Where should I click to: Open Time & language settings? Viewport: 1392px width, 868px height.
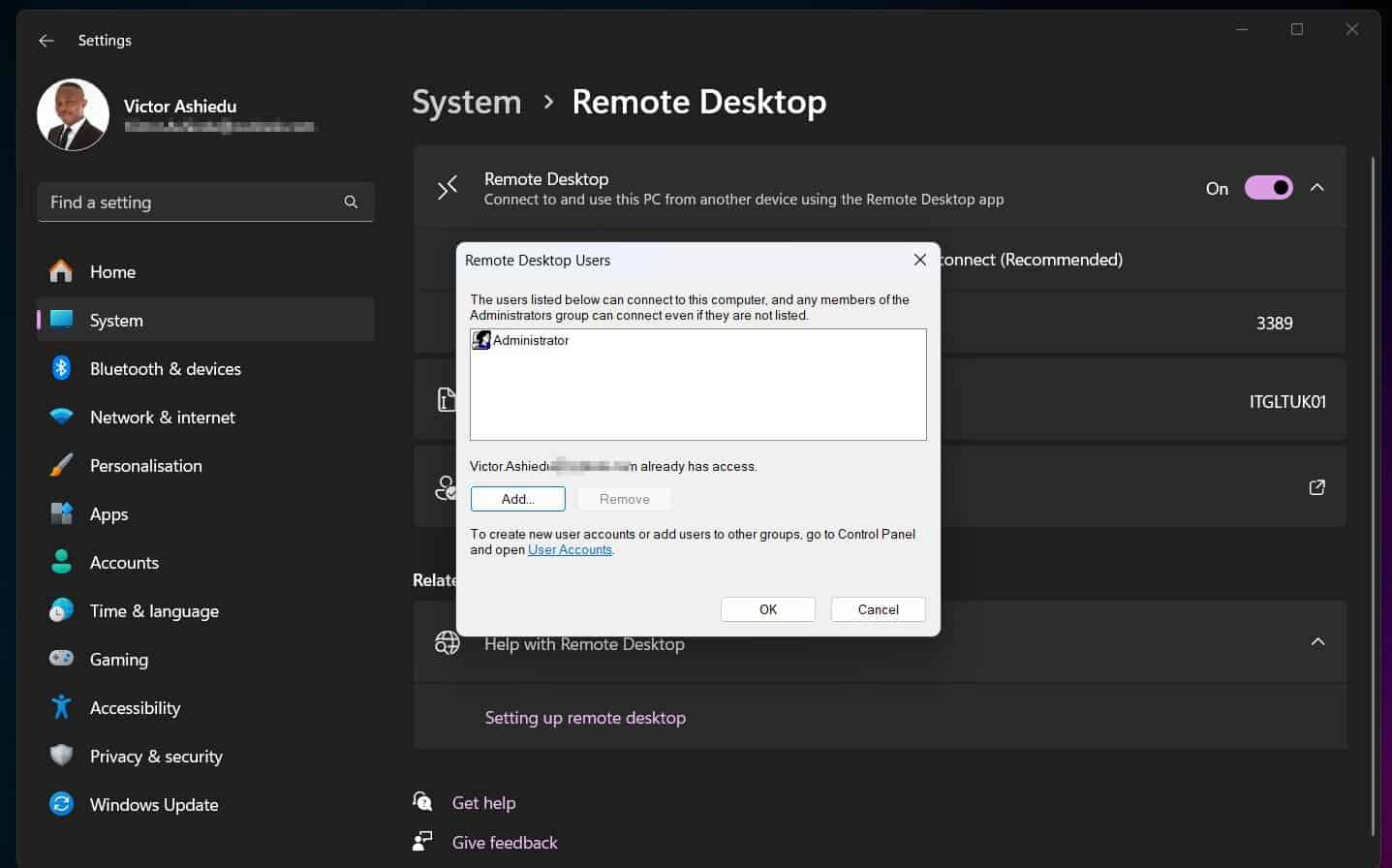tap(205, 610)
